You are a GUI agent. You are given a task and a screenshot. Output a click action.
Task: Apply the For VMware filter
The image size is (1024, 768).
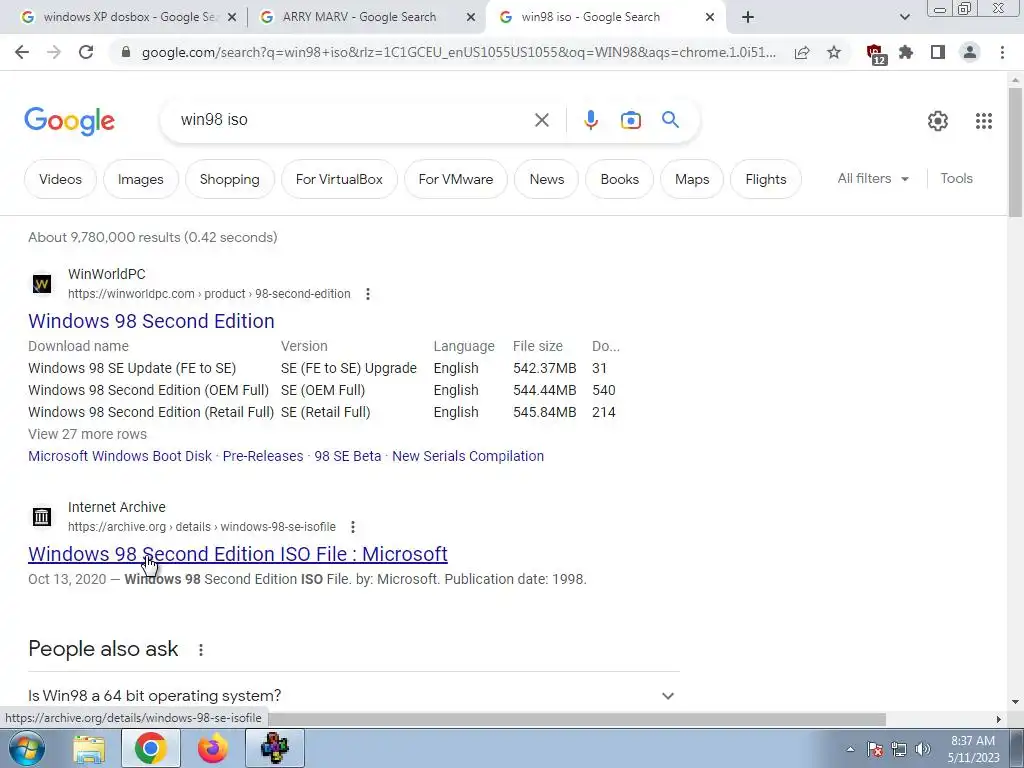point(456,179)
